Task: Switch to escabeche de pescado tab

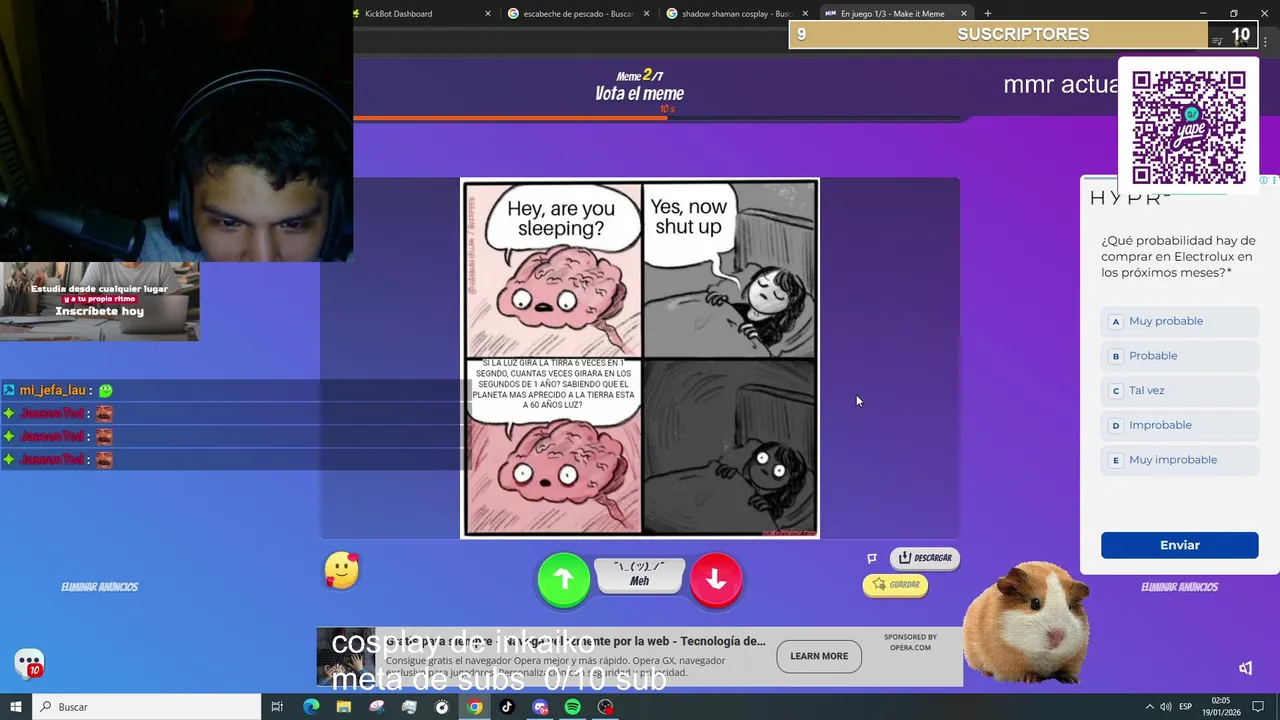Action: pyautogui.click(x=577, y=13)
